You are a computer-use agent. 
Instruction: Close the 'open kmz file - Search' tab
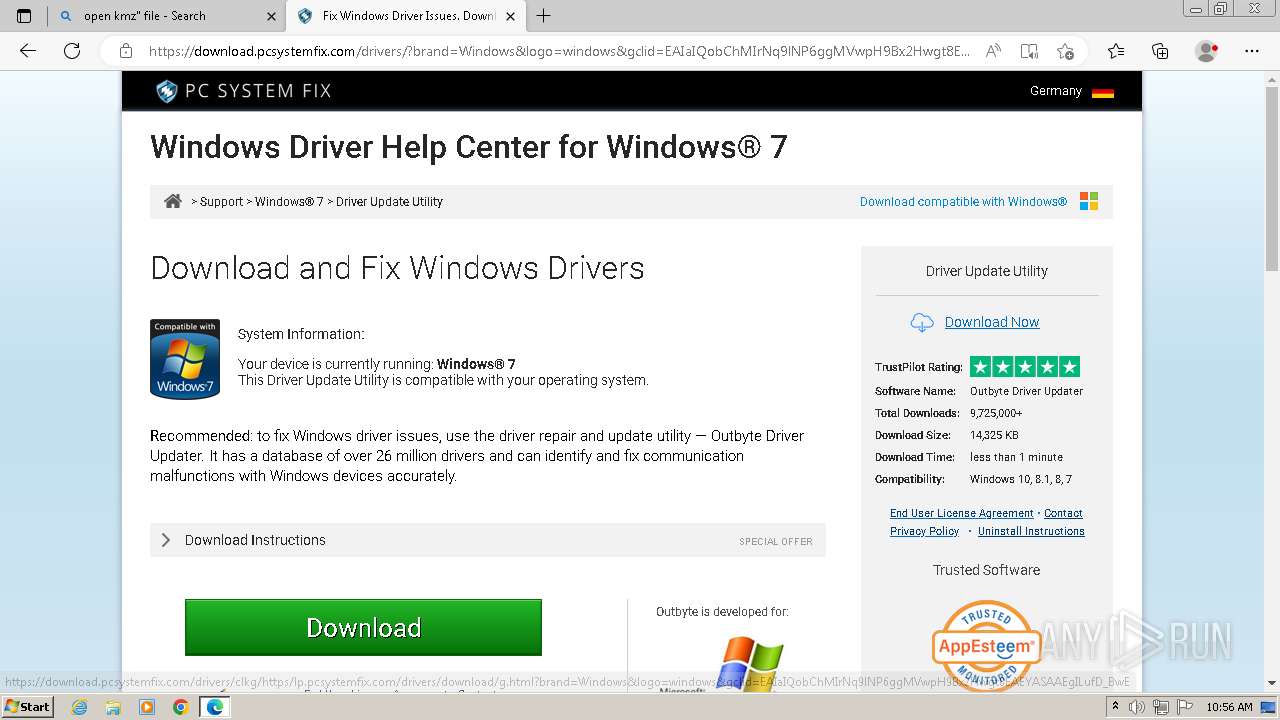271,16
